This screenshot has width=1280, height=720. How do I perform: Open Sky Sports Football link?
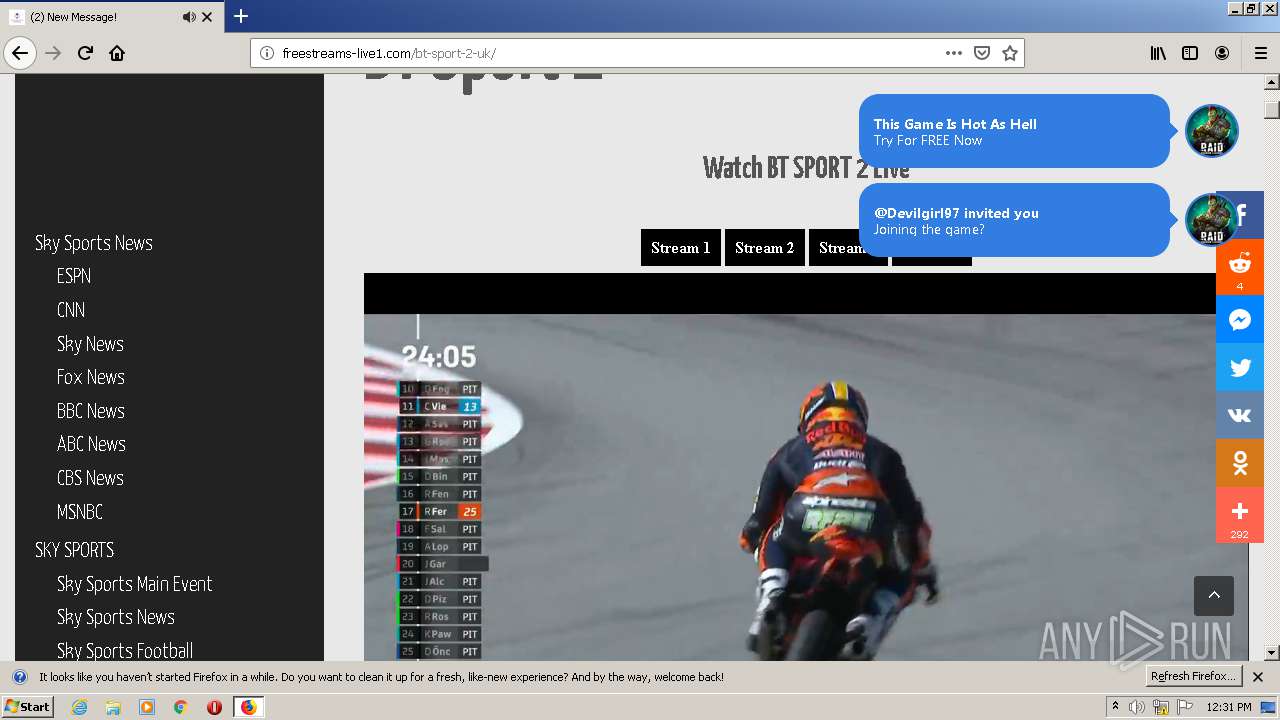[125, 651]
